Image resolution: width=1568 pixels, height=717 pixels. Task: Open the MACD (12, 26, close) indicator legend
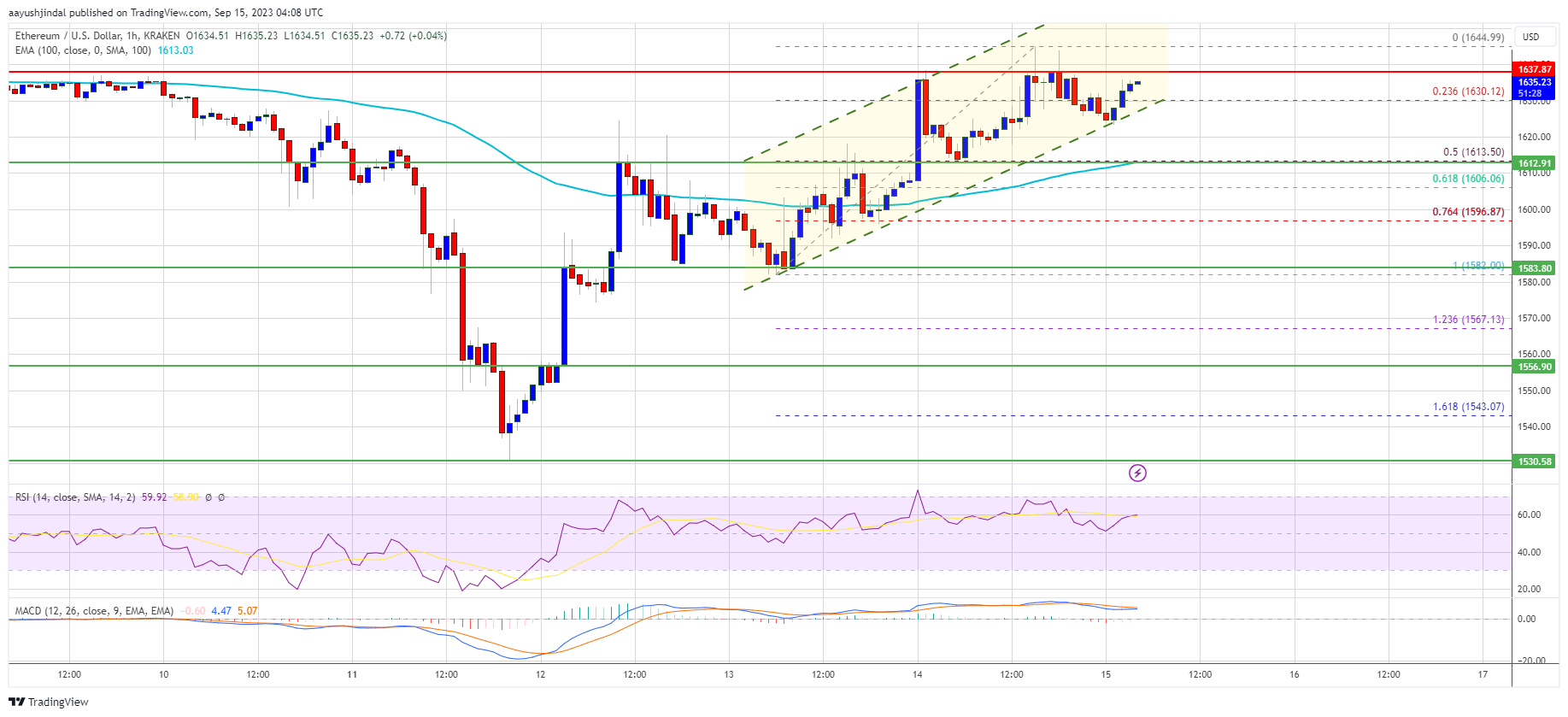pyautogui.click(x=94, y=611)
